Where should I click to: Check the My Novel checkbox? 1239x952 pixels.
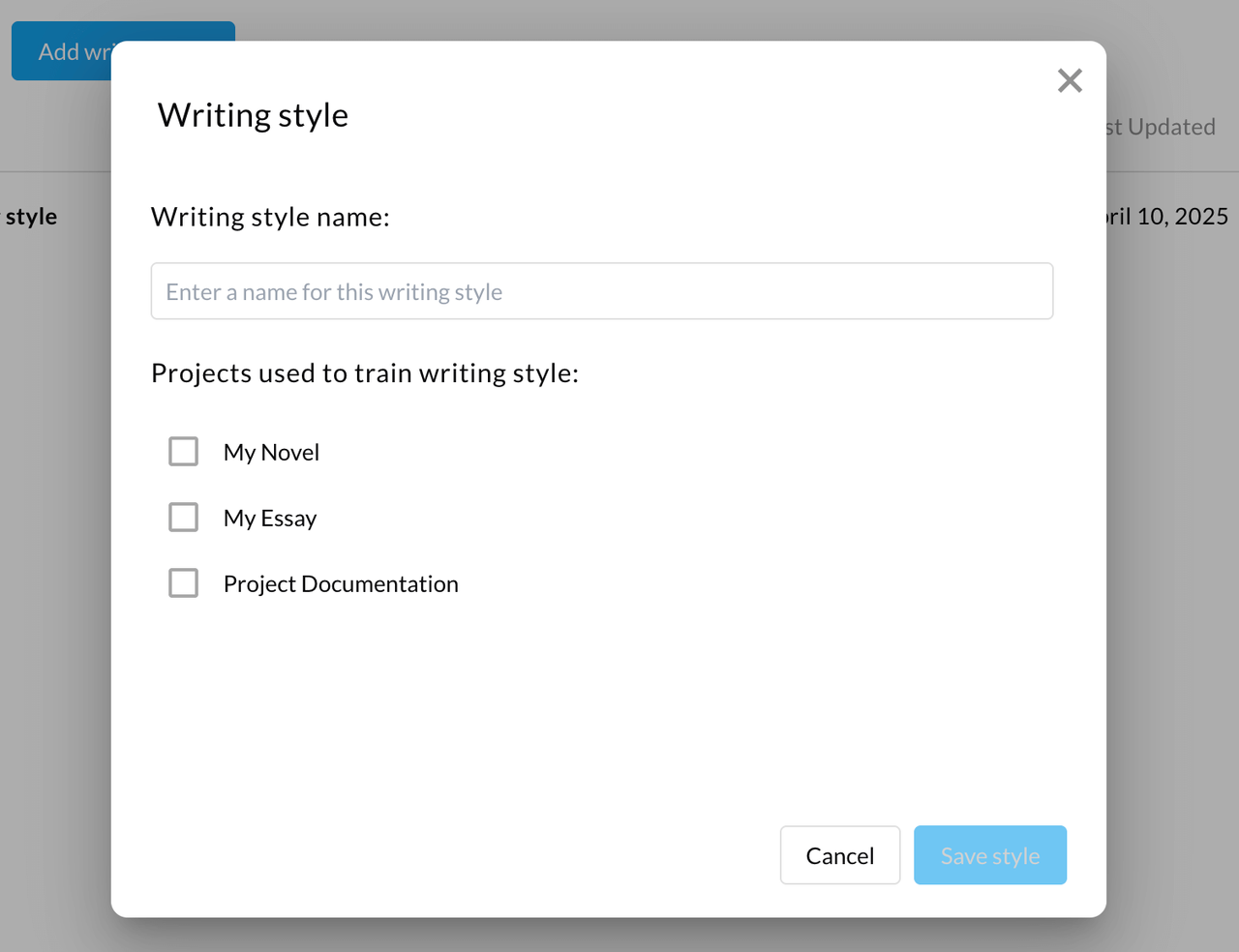point(183,452)
